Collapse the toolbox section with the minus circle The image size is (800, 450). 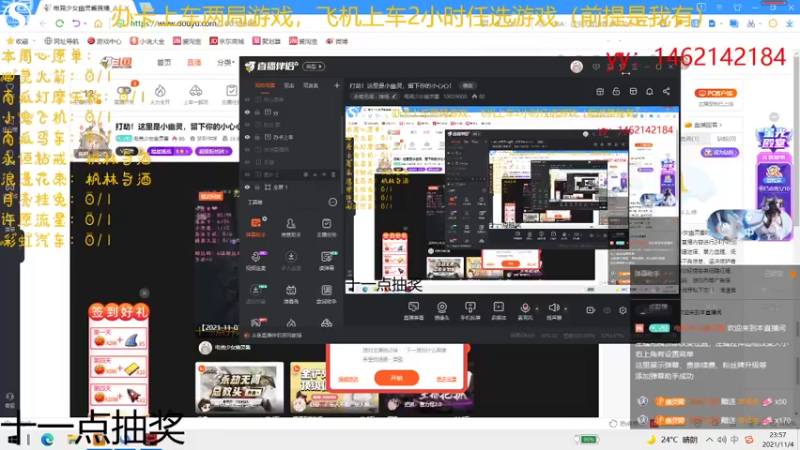point(333,202)
